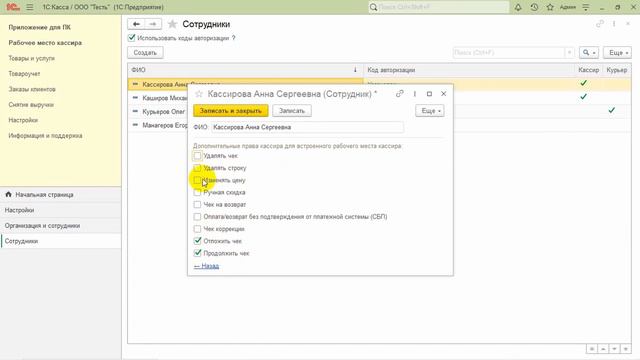The height and width of the screenshot is (360, 640).
Task: Open Еще dropdown in list toolbar
Action: tap(617, 53)
